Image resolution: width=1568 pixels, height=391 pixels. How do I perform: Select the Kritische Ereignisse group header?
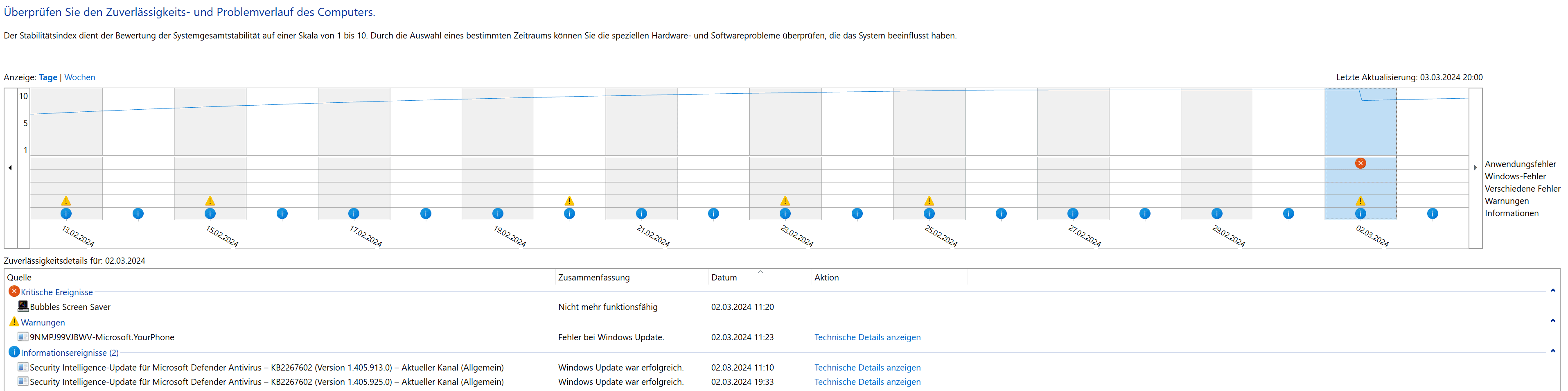[56, 292]
